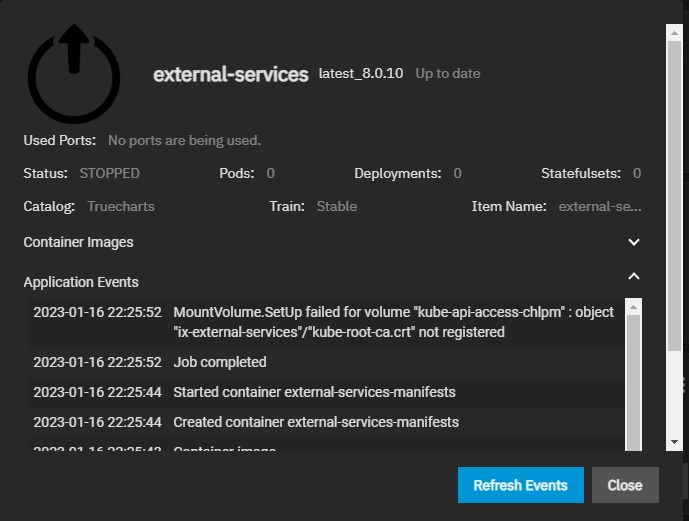Image resolution: width=689 pixels, height=521 pixels.
Task: Click the external-services app logo icon
Action: (x=73, y=73)
